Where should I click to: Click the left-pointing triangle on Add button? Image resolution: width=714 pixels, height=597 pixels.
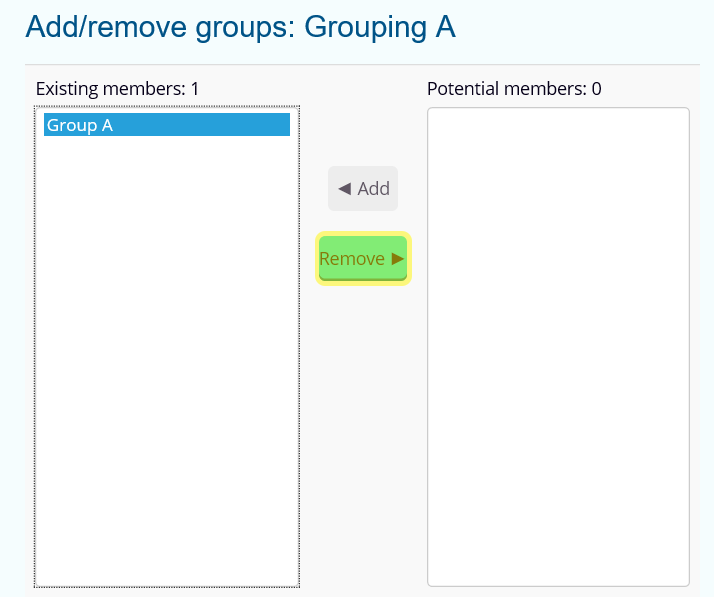click(x=344, y=189)
